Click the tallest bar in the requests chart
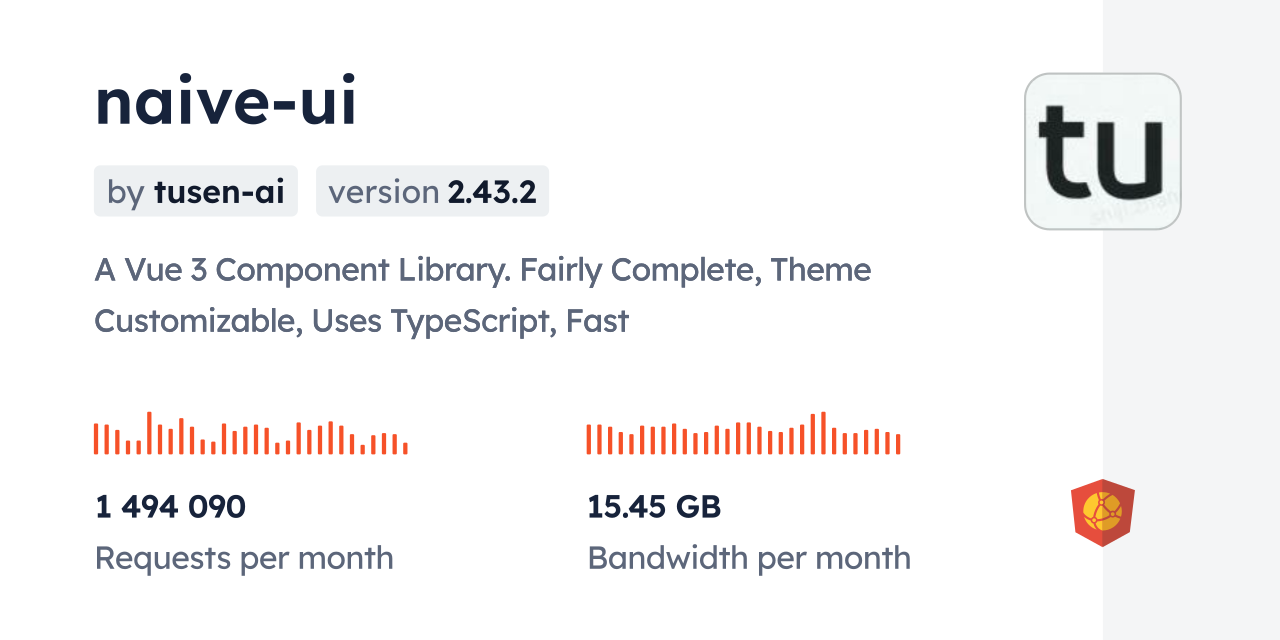Viewport: 1280px width, 640px height. click(x=149, y=433)
